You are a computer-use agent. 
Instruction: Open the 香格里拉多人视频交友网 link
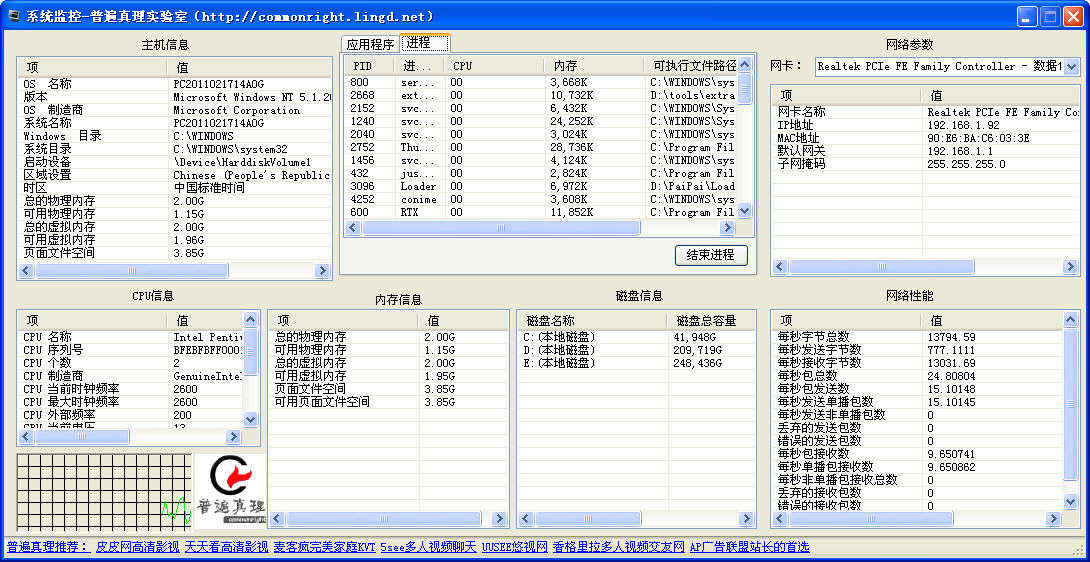pos(619,547)
